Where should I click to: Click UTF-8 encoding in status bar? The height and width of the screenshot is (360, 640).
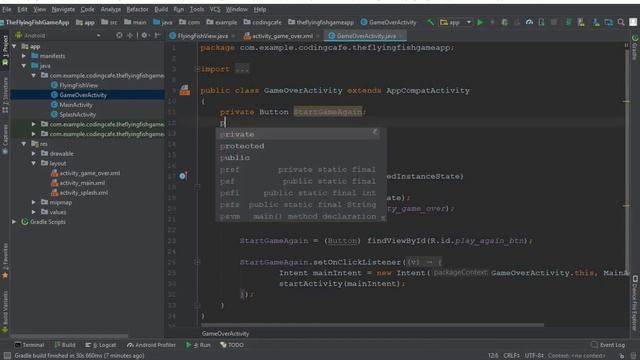[534, 356]
